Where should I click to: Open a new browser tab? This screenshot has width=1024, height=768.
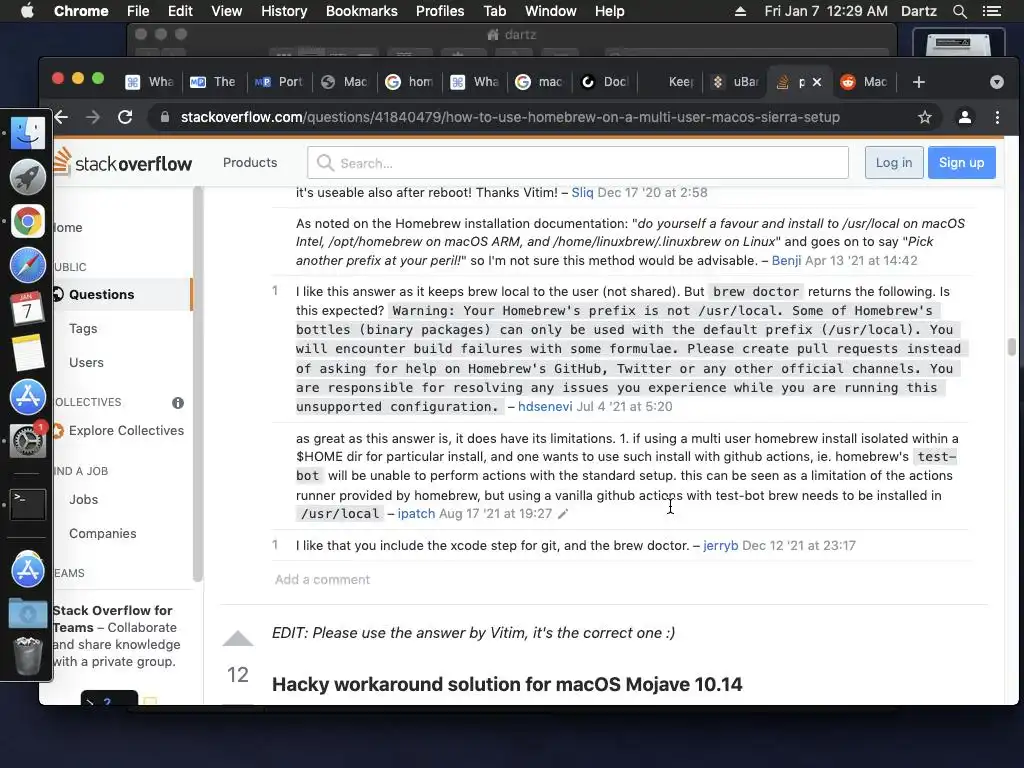click(919, 82)
